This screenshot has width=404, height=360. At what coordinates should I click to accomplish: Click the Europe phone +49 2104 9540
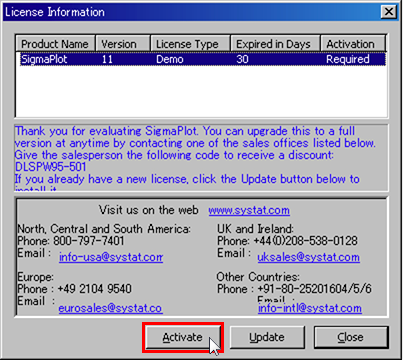(x=94, y=289)
